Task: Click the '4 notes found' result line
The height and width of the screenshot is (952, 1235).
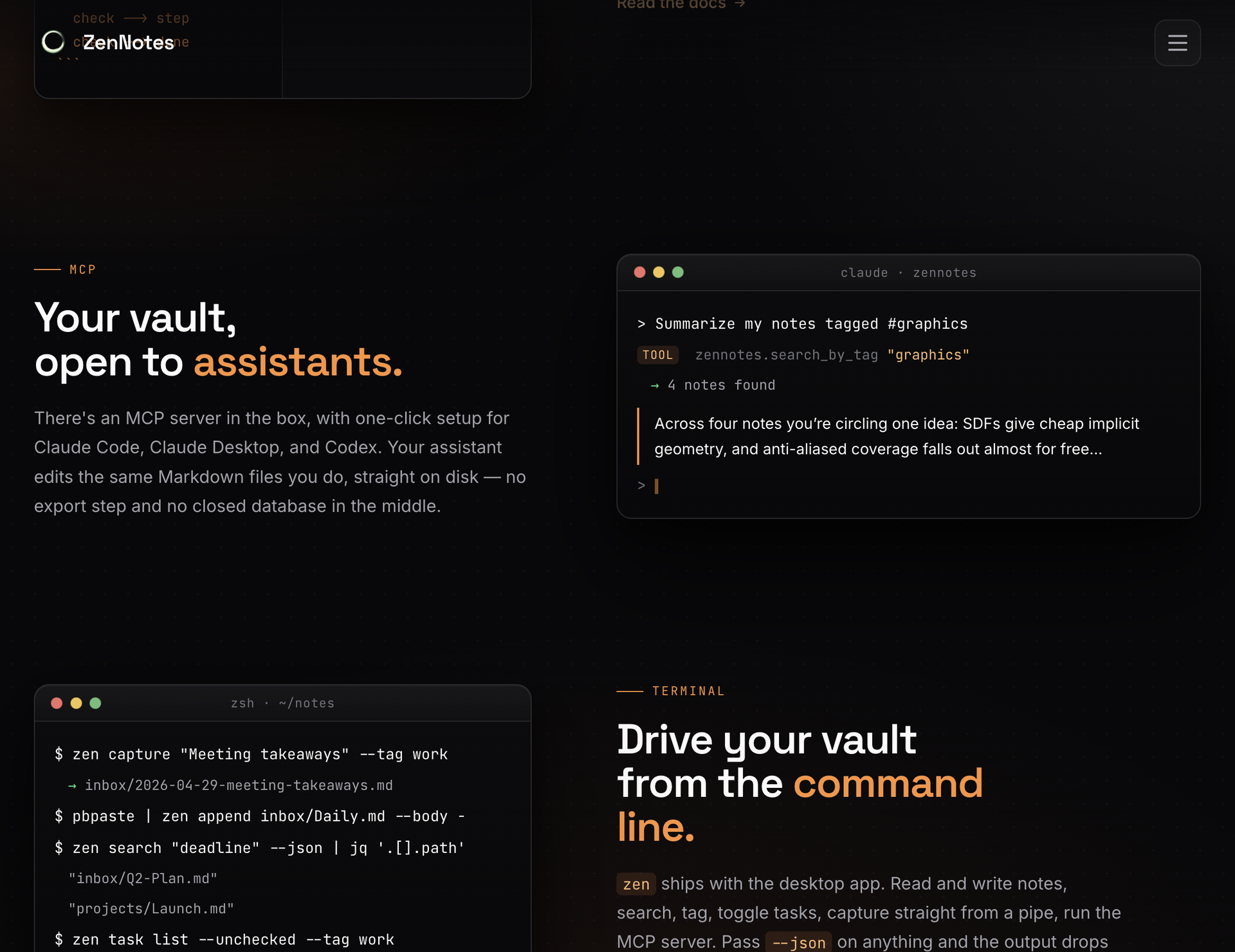Action: point(713,385)
